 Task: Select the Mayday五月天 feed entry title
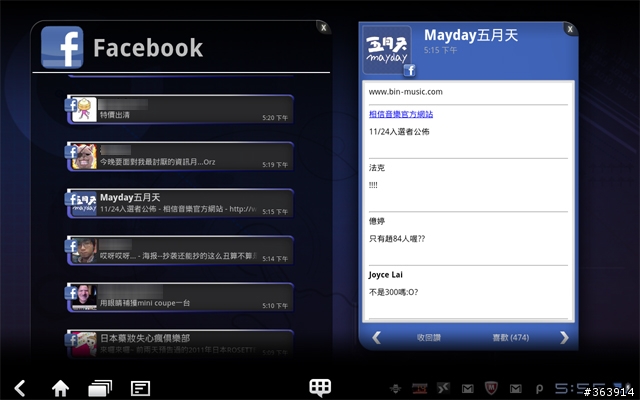[130, 198]
